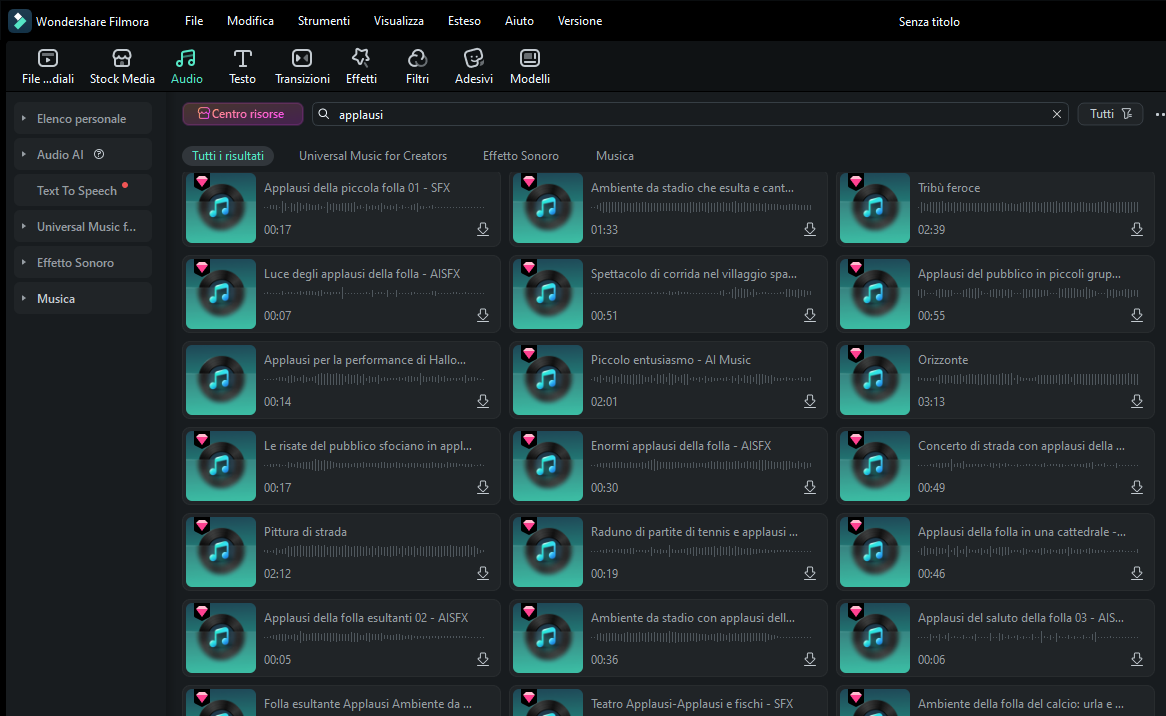Open the Strumenti menu
Image resolution: width=1166 pixels, height=716 pixels.
click(324, 21)
